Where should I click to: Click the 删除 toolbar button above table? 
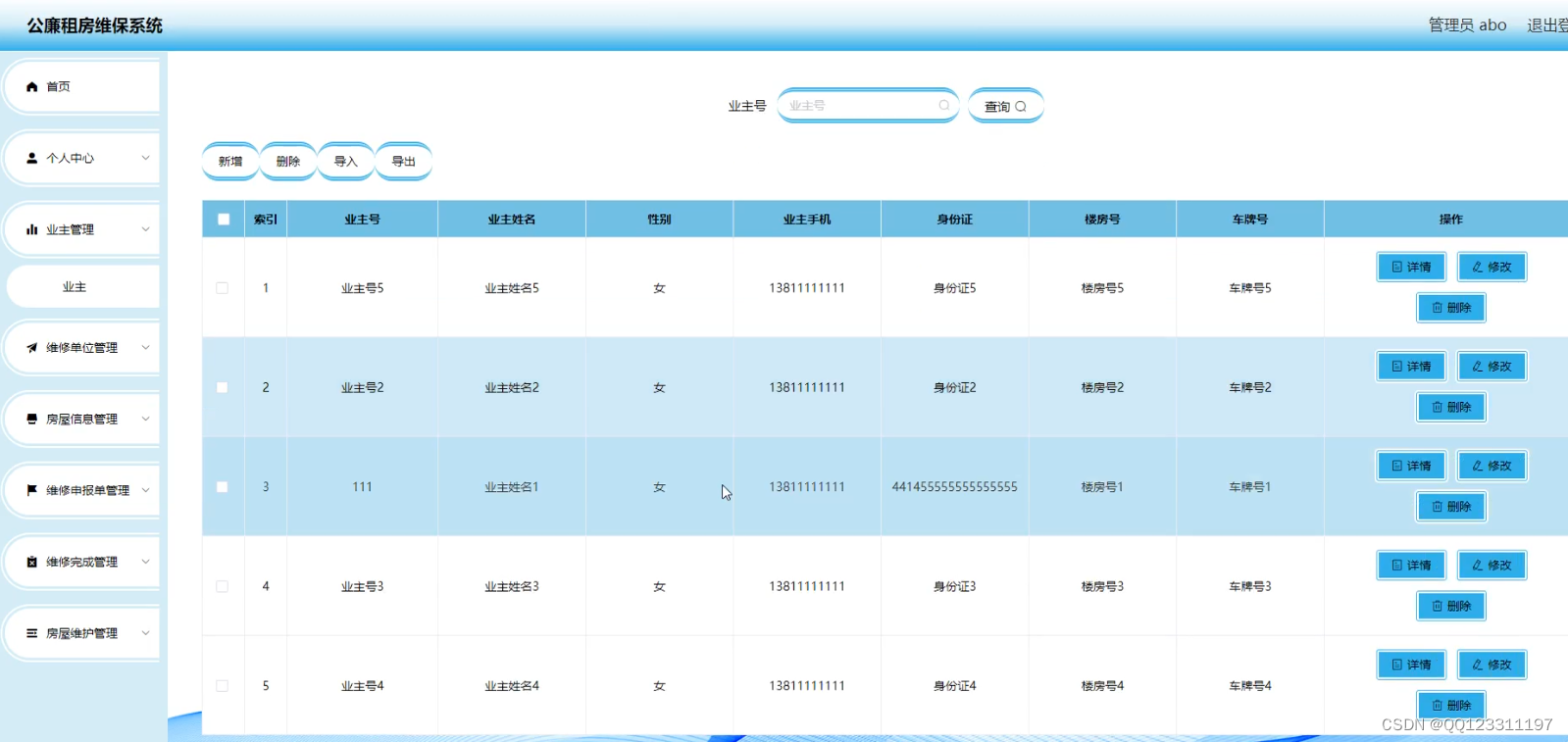[x=288, y=162]
